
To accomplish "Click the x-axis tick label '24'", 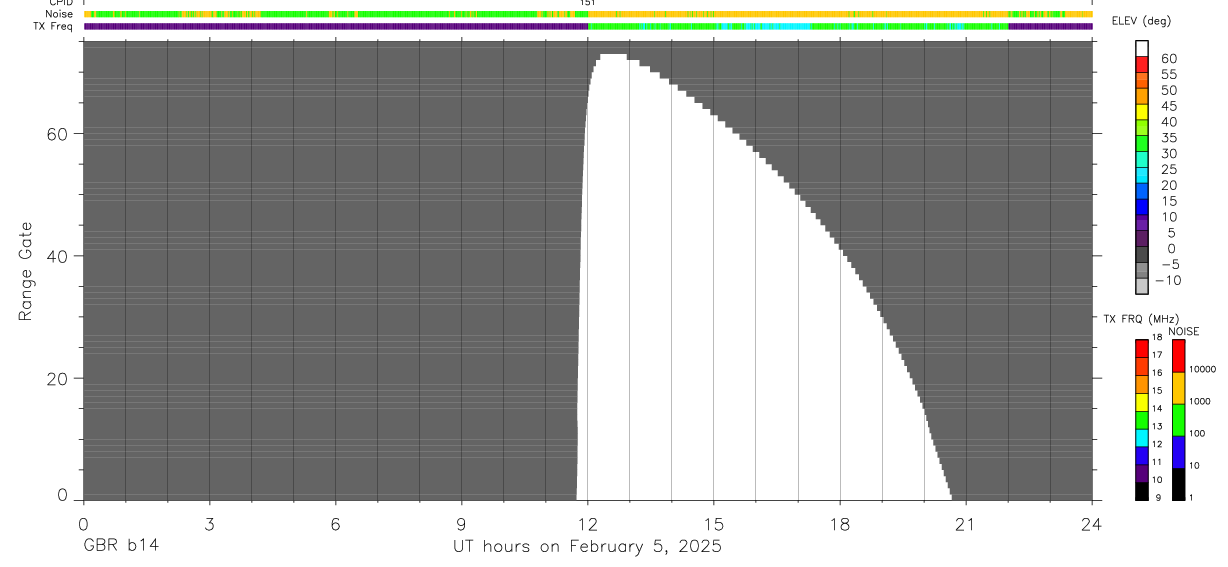I will click(1092, 523).
